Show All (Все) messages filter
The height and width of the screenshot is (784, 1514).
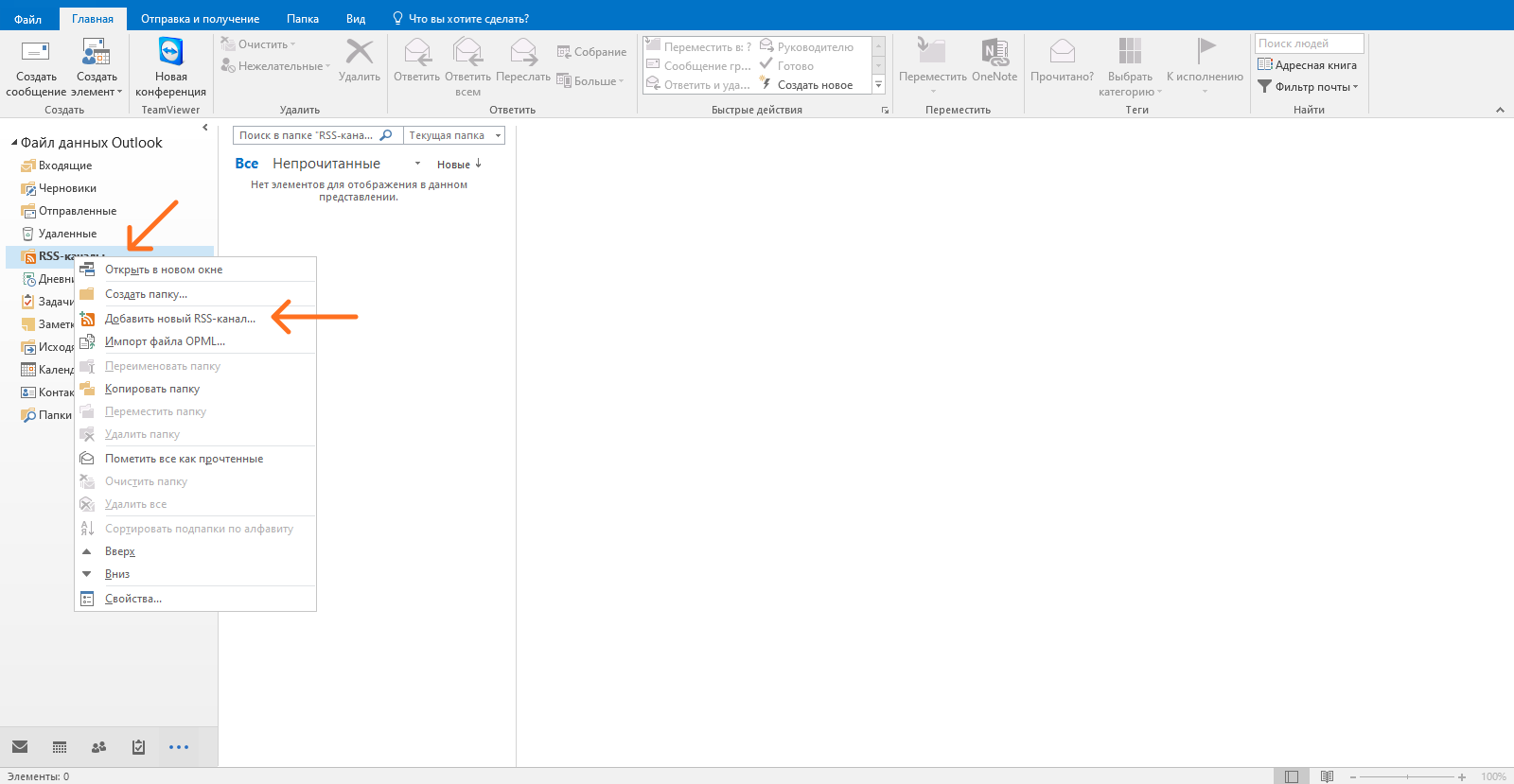(x=246, y=164)
